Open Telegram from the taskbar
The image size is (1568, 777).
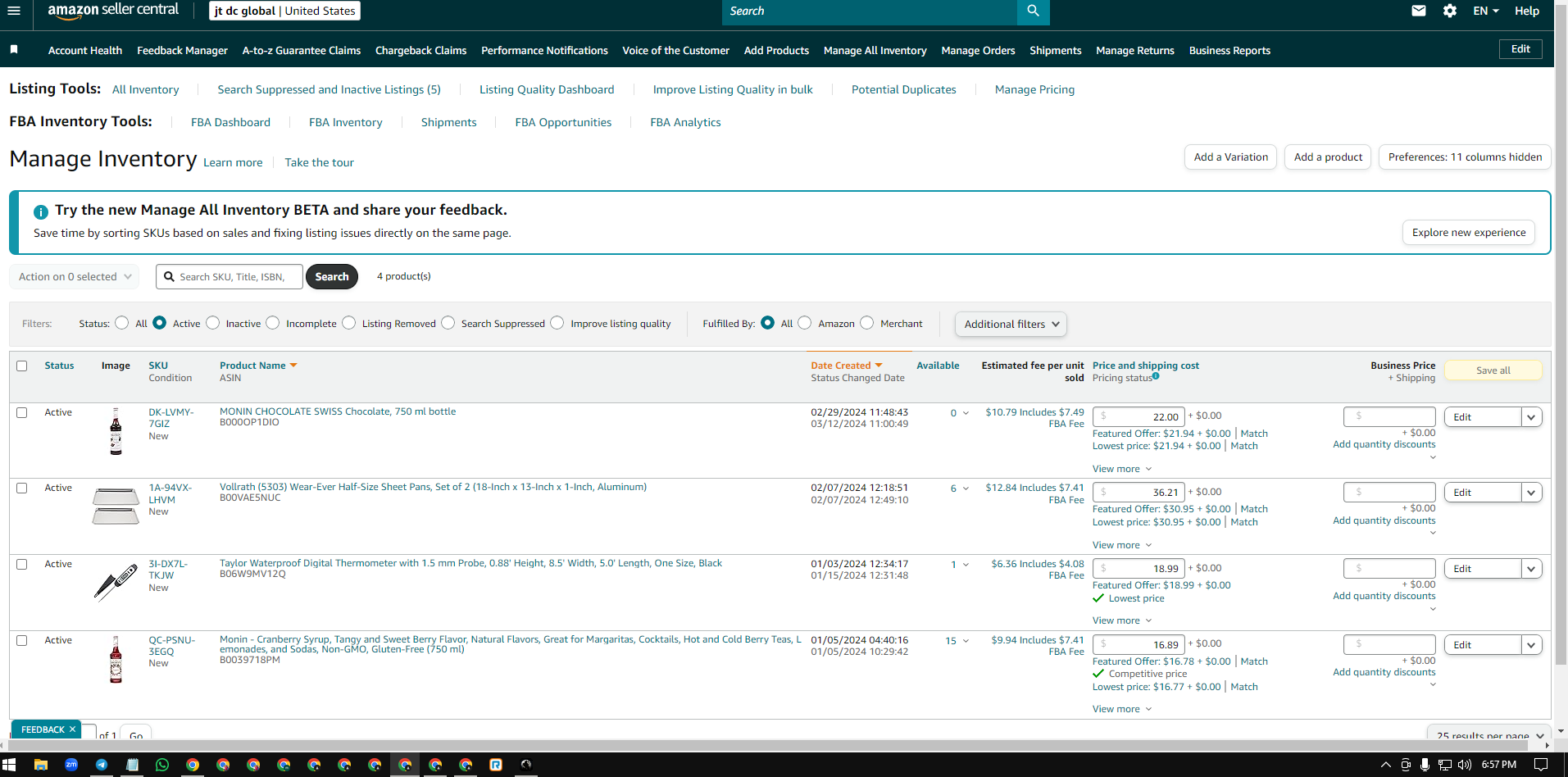tap(102, 765)
